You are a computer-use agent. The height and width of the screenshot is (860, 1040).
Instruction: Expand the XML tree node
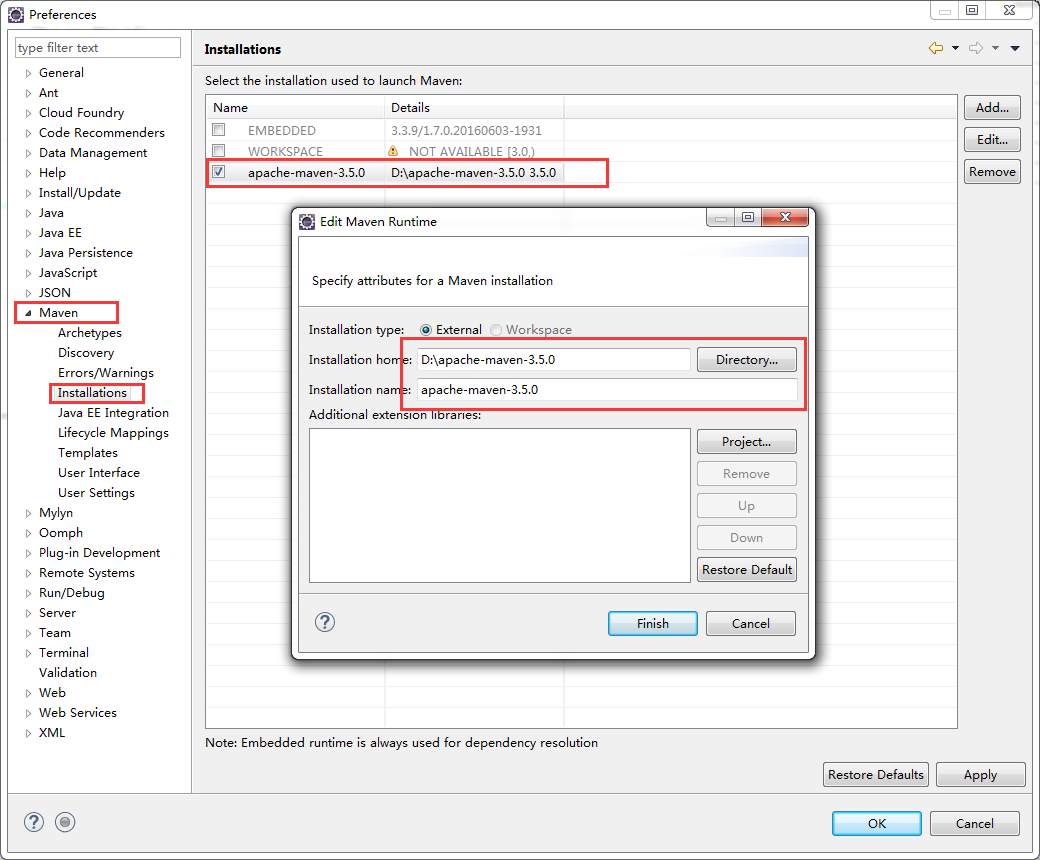click(x=28, y=733)
